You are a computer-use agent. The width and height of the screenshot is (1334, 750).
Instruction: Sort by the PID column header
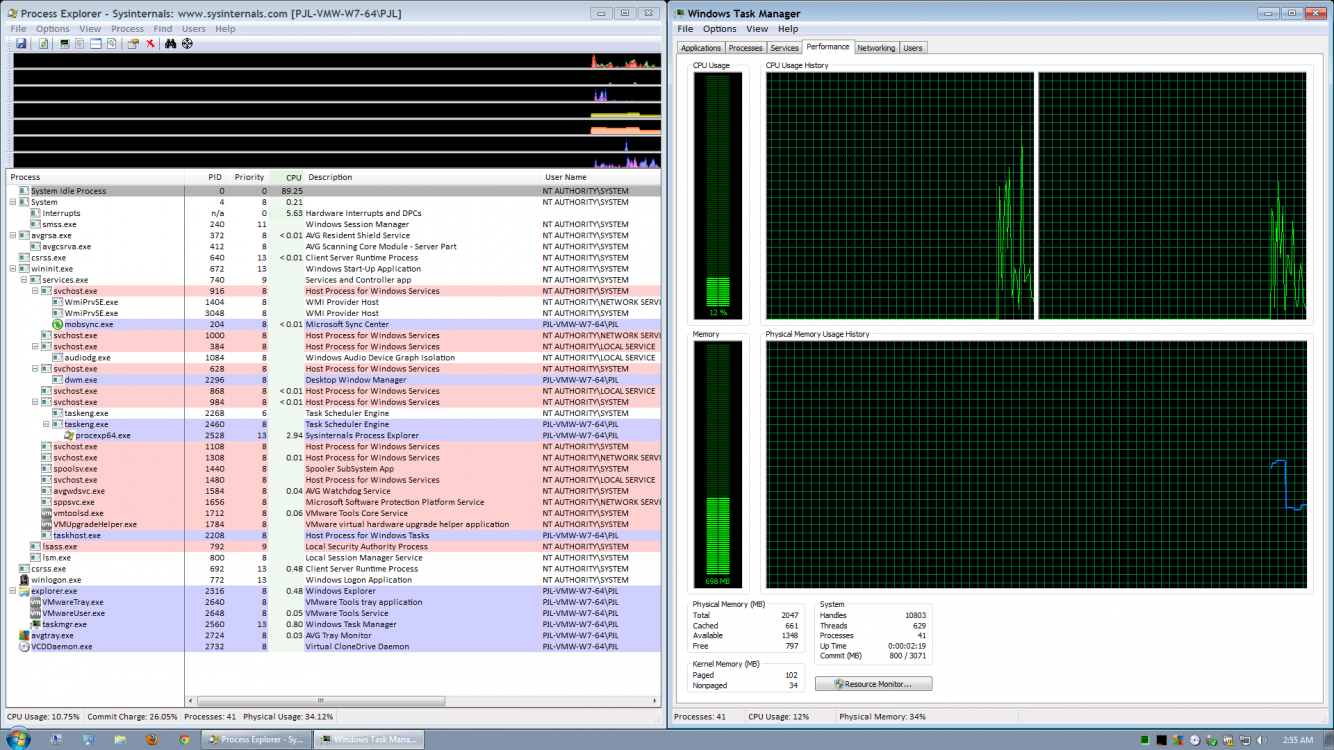[206, 177]
